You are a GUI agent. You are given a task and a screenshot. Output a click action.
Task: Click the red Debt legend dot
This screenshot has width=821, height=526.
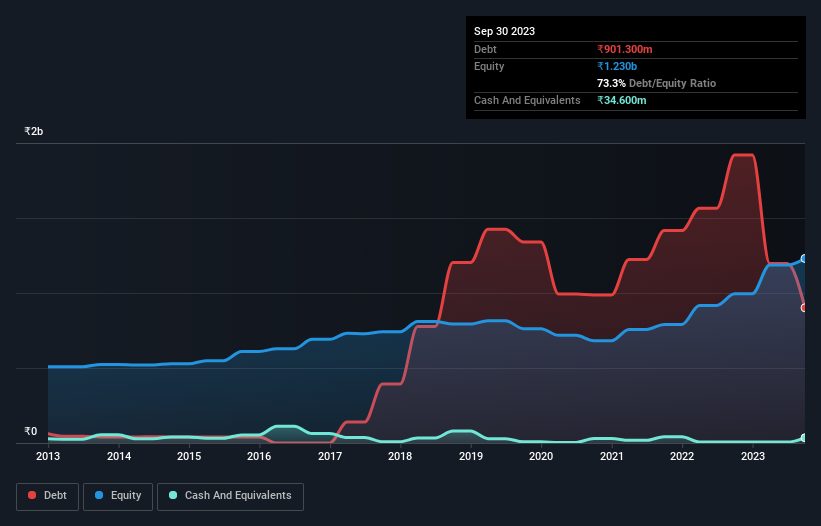pos(32,495)
